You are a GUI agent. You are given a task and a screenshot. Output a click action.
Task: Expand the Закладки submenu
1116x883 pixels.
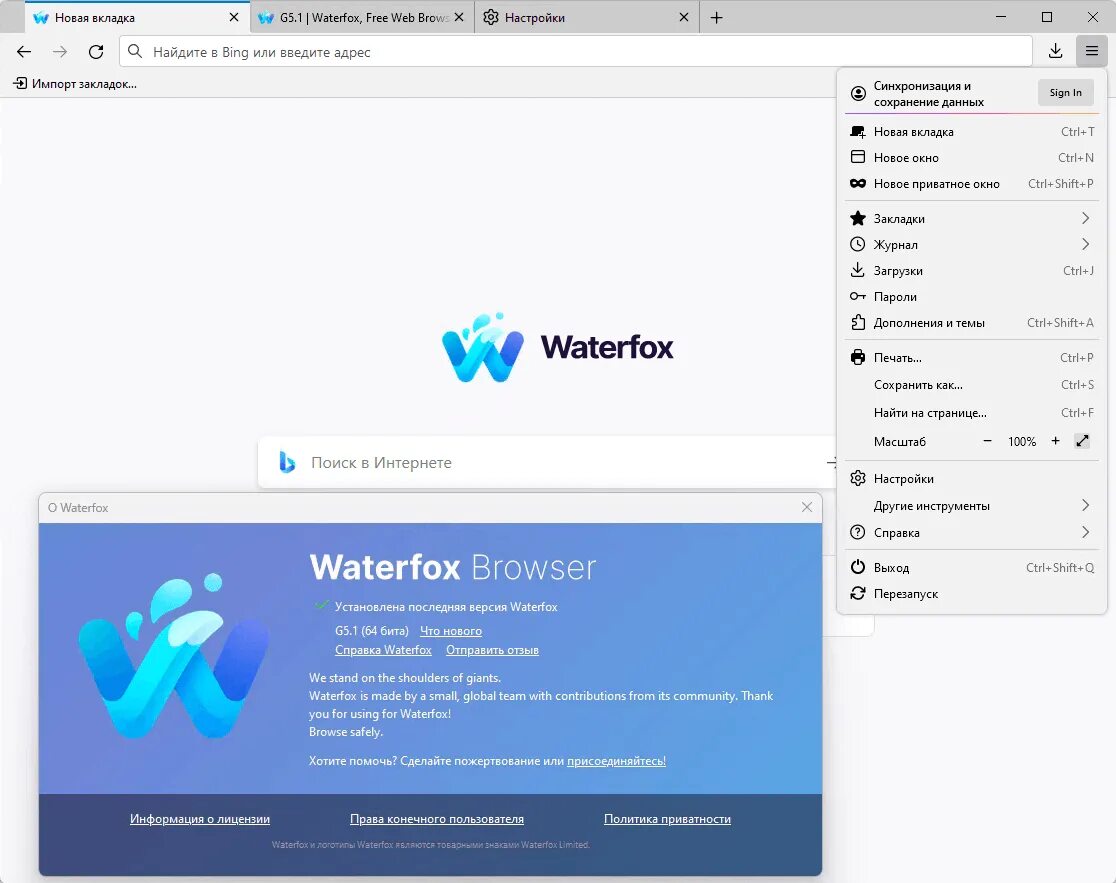(x=972, y=218)
